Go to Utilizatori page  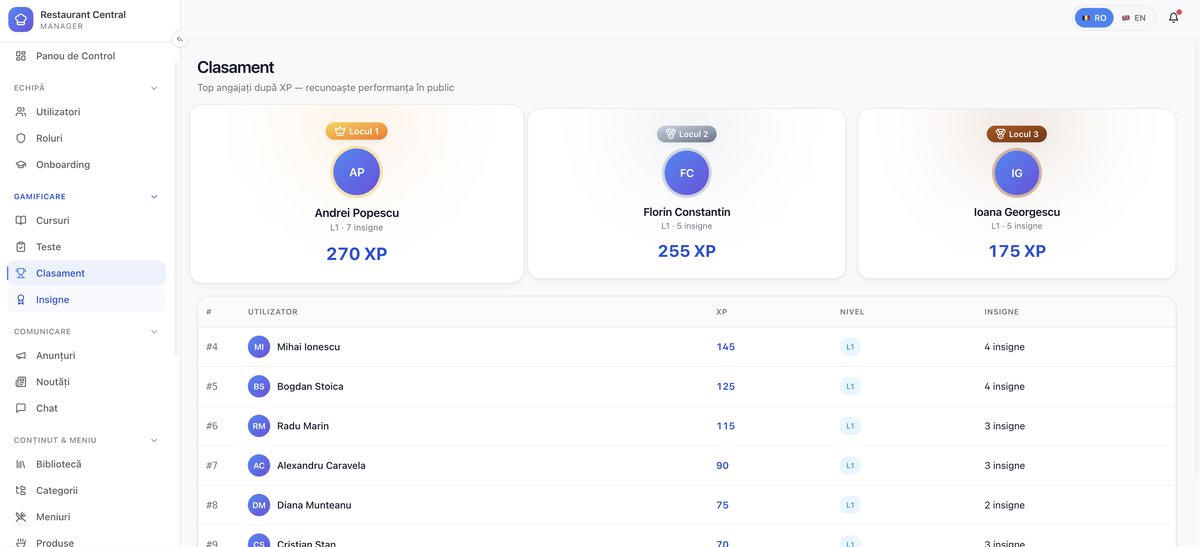pyautogui.click(x=86, y=112)
